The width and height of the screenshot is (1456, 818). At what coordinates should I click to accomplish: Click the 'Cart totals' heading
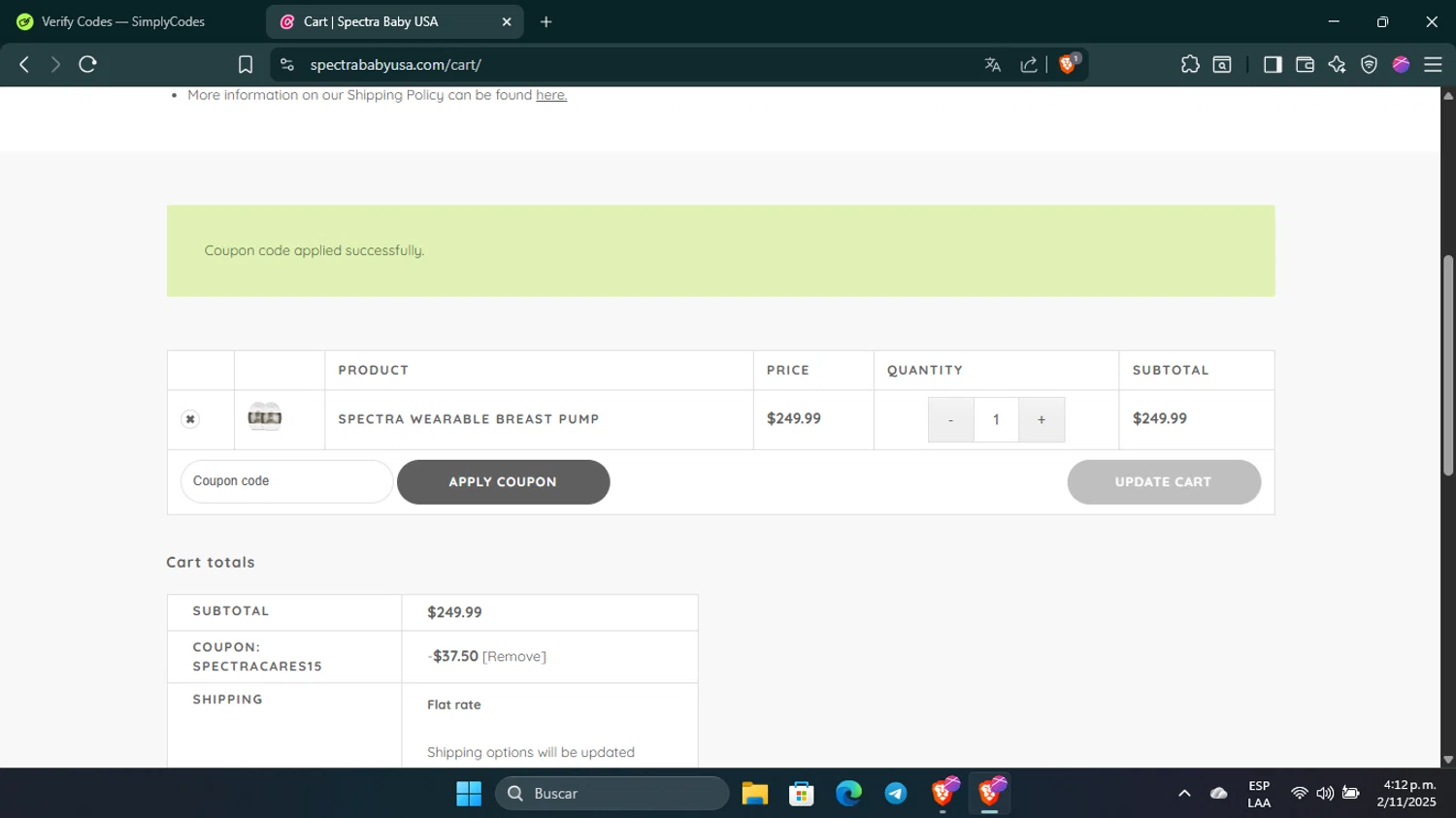point(211,563)
